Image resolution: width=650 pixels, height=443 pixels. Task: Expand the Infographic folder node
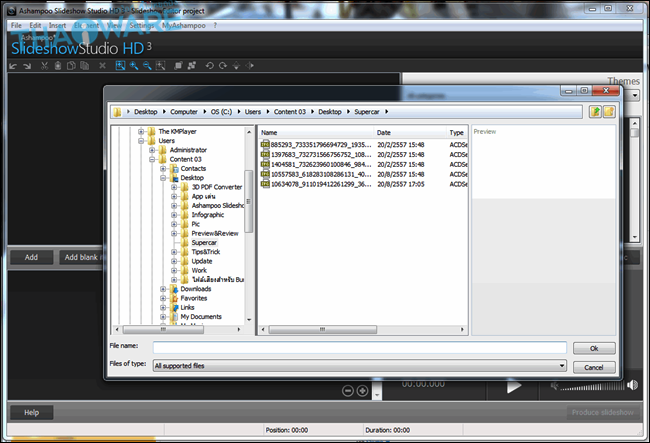[x=174, y=215]
